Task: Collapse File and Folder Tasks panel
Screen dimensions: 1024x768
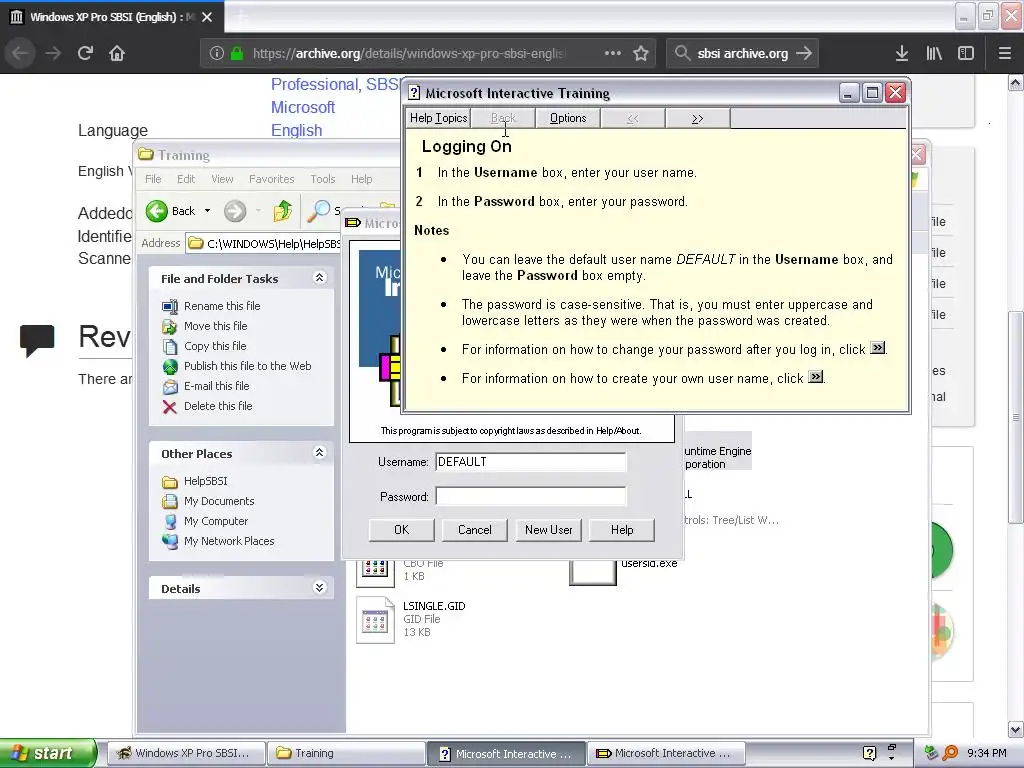Action: click(319, 278)
